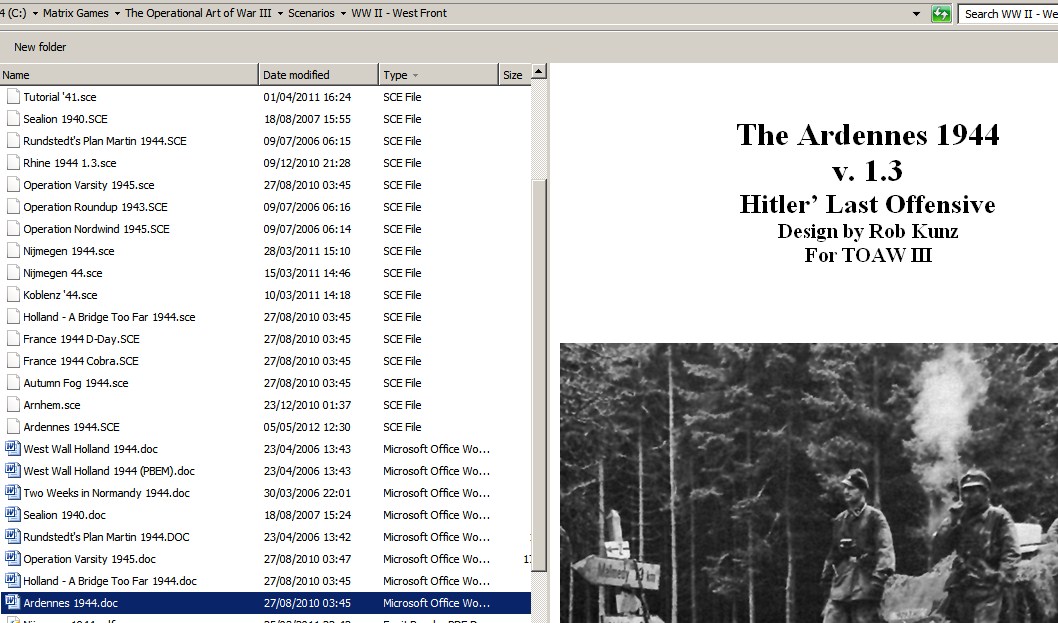Sort files by the Size column header
Screen dimensions: 1058x623
[514, 75]
